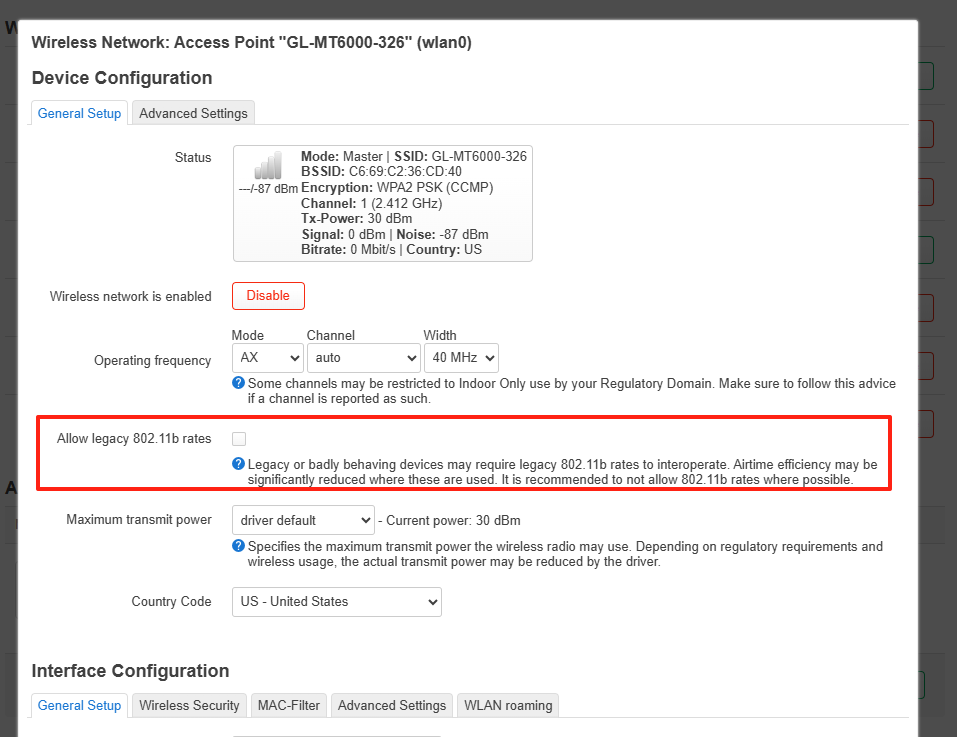
Task: Switch to the MAC-Filter tab
Action: click(x=288, y=705)
